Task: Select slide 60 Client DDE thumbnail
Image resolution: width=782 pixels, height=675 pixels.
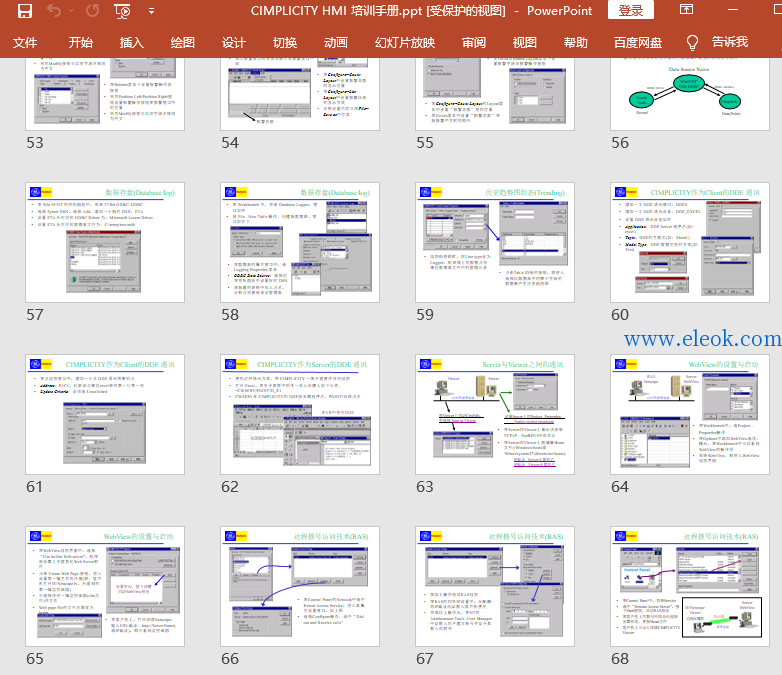Action: click(x=690, y=242)
